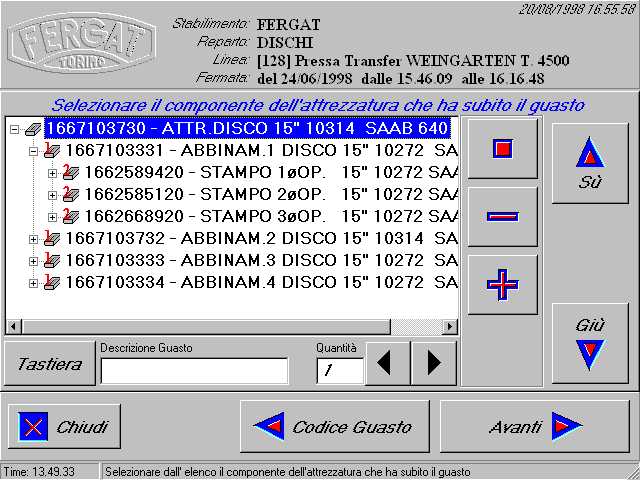The height and width of the screenshot is (480, 640).
Task: Click level-2 icon of item 1662589420
Action: 71,172
